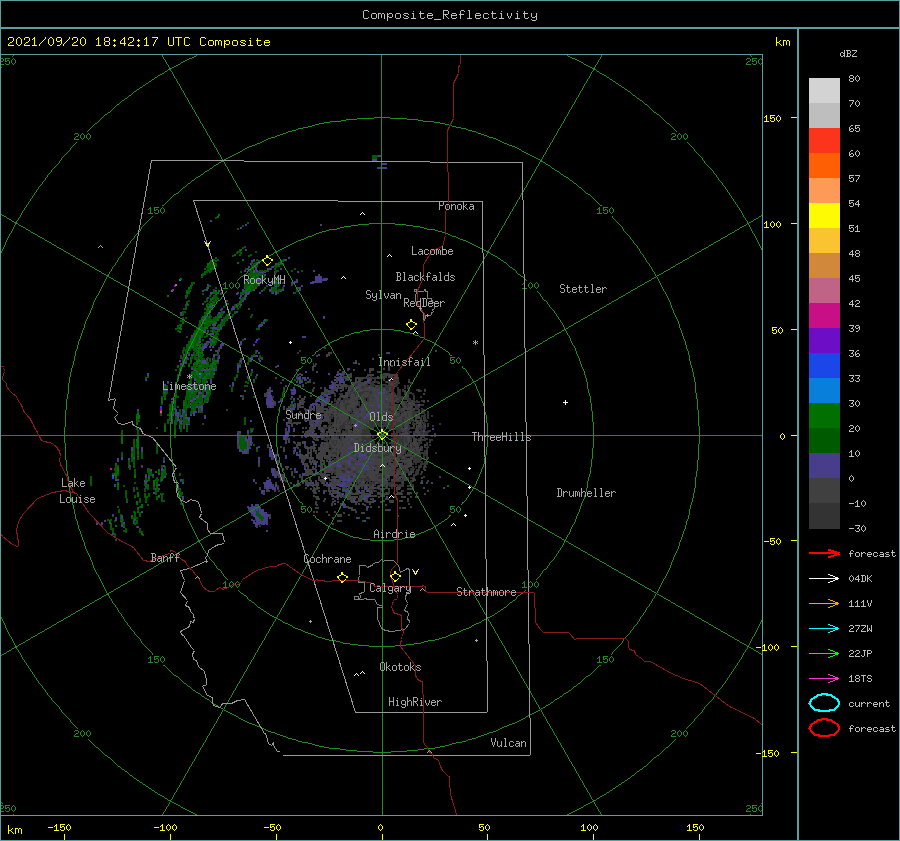
Task: Select the red forecast ellipse legend icon
Action: (x=824, y=728)
